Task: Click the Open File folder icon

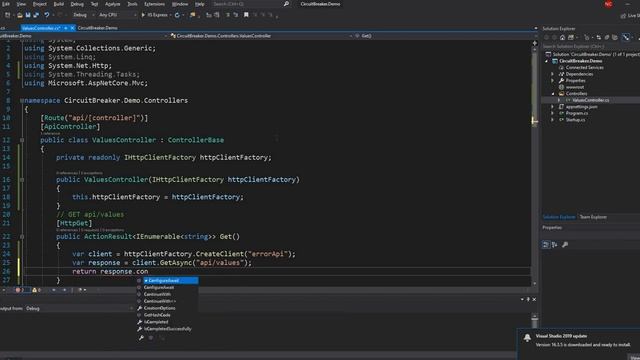Action: [x=20, y=15]
